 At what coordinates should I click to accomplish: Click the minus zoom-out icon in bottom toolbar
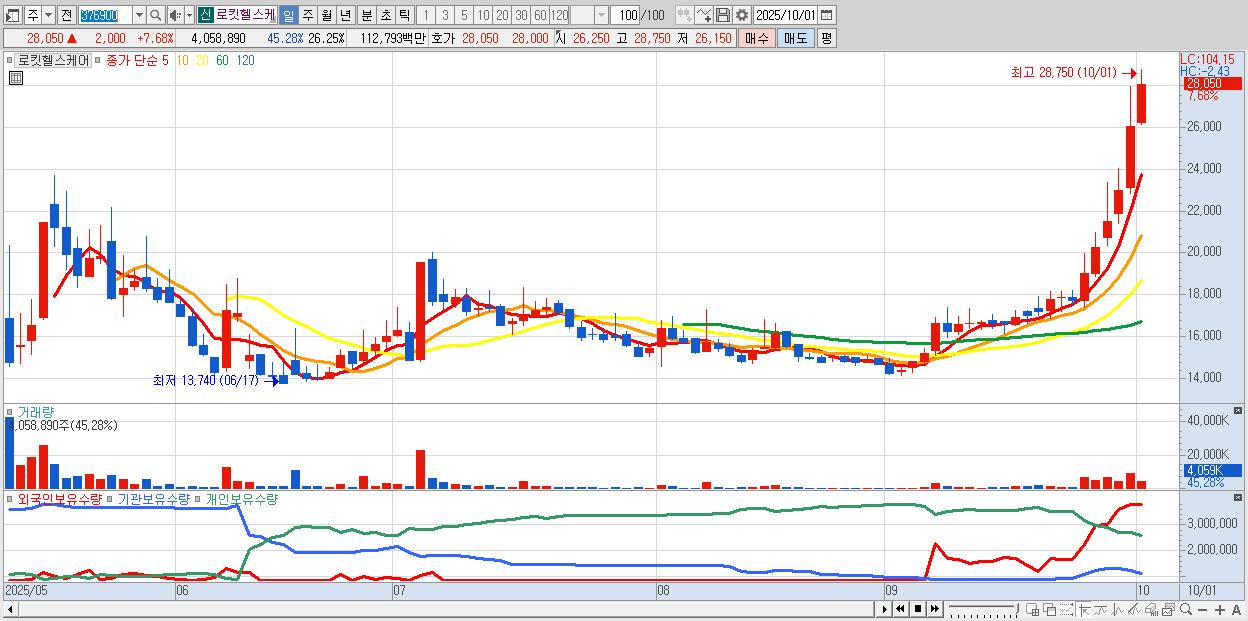tap(1202, 609)
